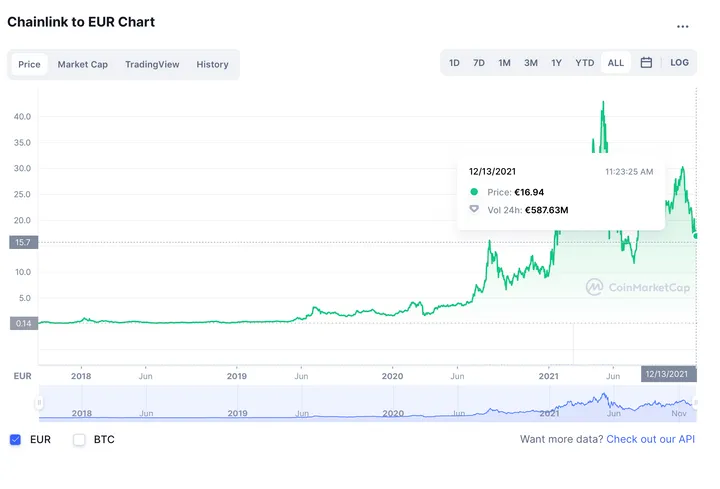
Task: Choose the 1M time range
Action: [x=504, y=63]
